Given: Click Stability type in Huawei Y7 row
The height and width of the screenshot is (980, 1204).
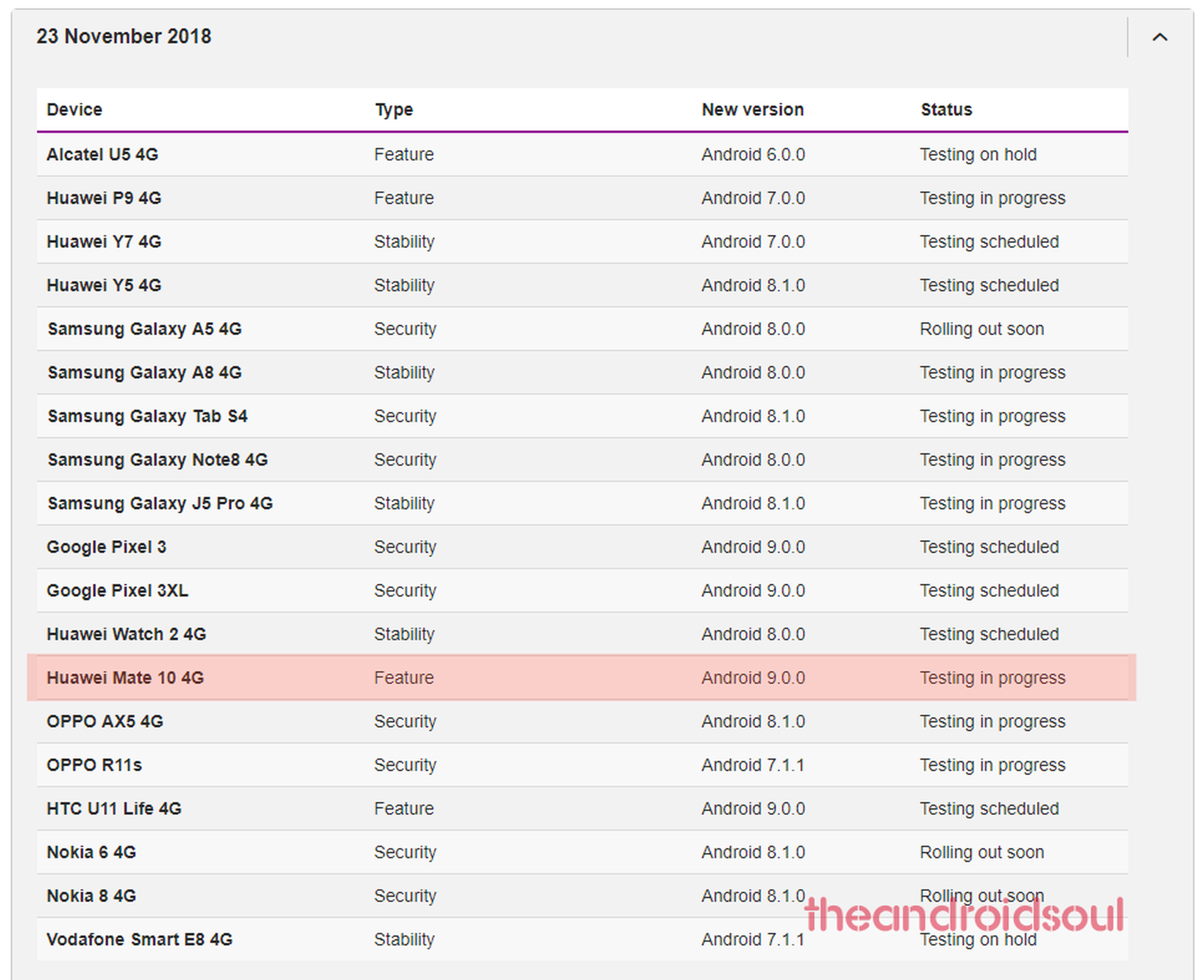Looking at the screenshot, I should (x=404, y=242).
